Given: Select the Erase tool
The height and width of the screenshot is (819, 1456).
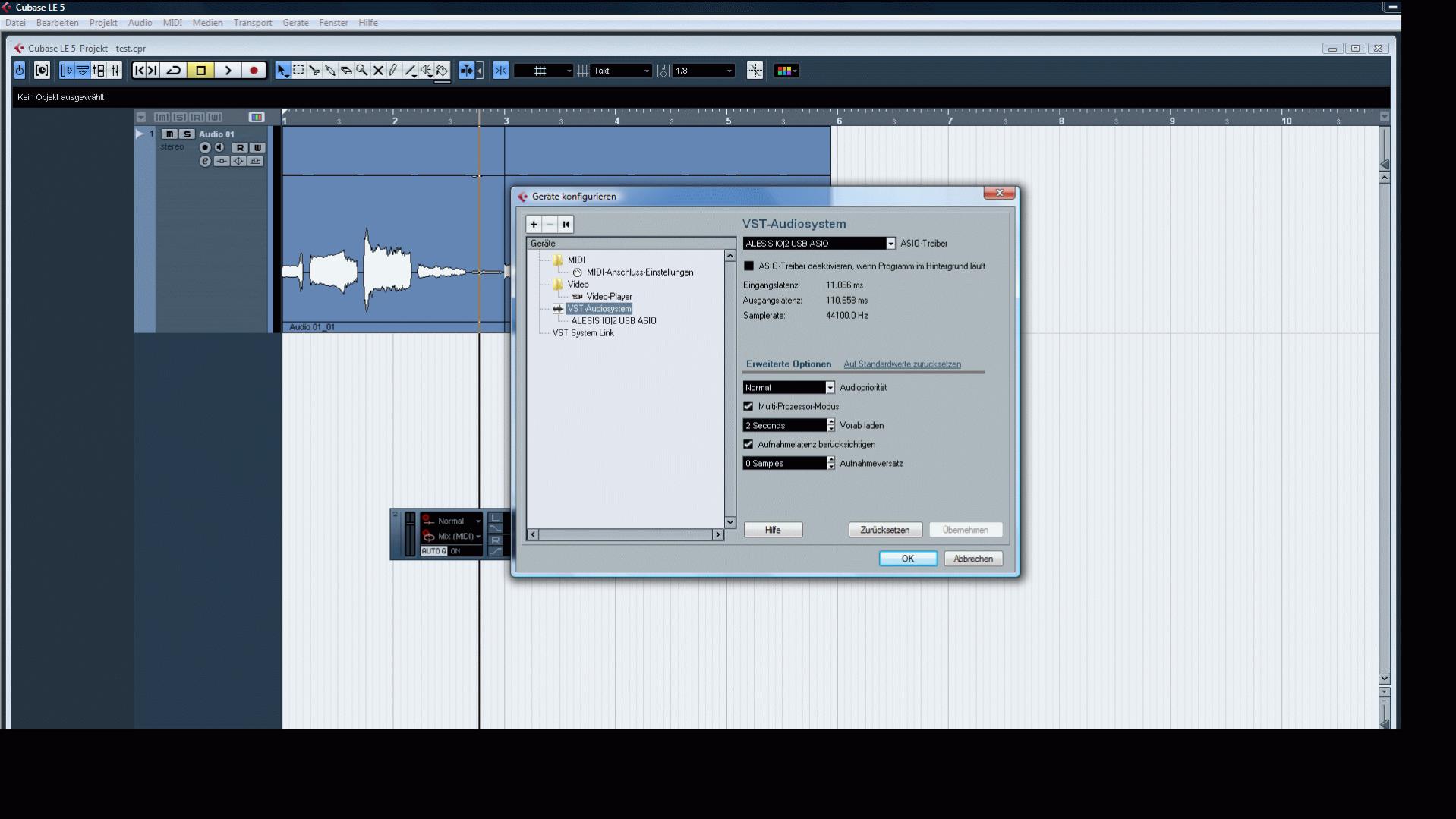Looking at the screenshot, I should tap(346, 71).
